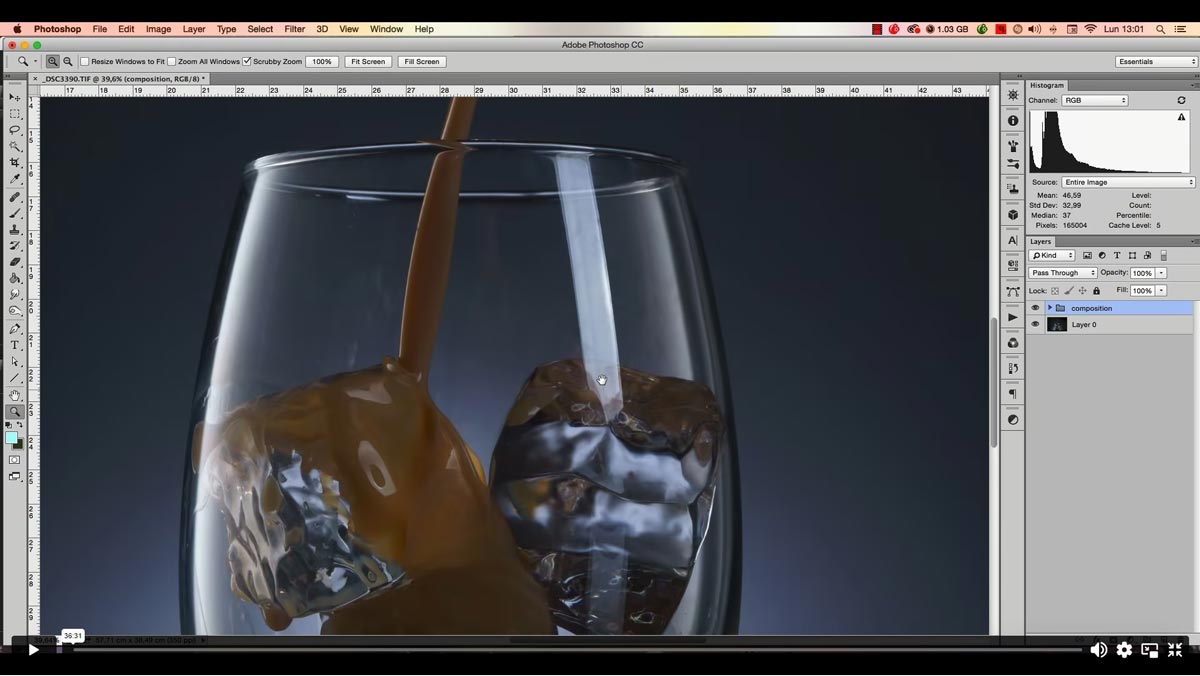Choose Zoom In mode in options bar

tap(52, 62)
